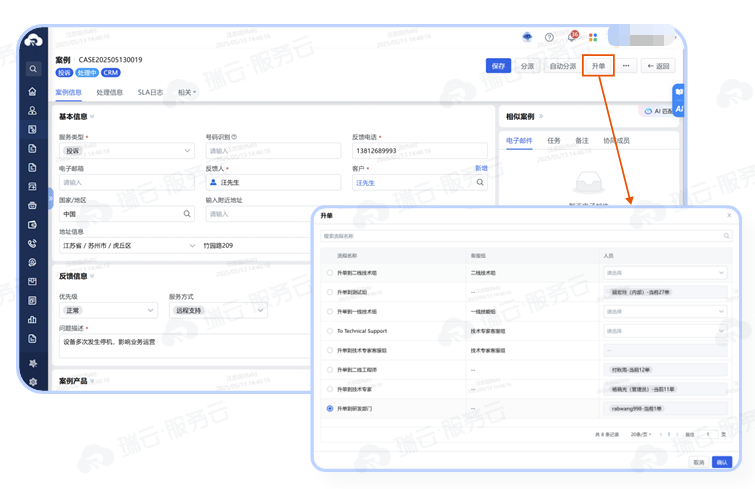Open the colorful app grid icon

(593, 38)
